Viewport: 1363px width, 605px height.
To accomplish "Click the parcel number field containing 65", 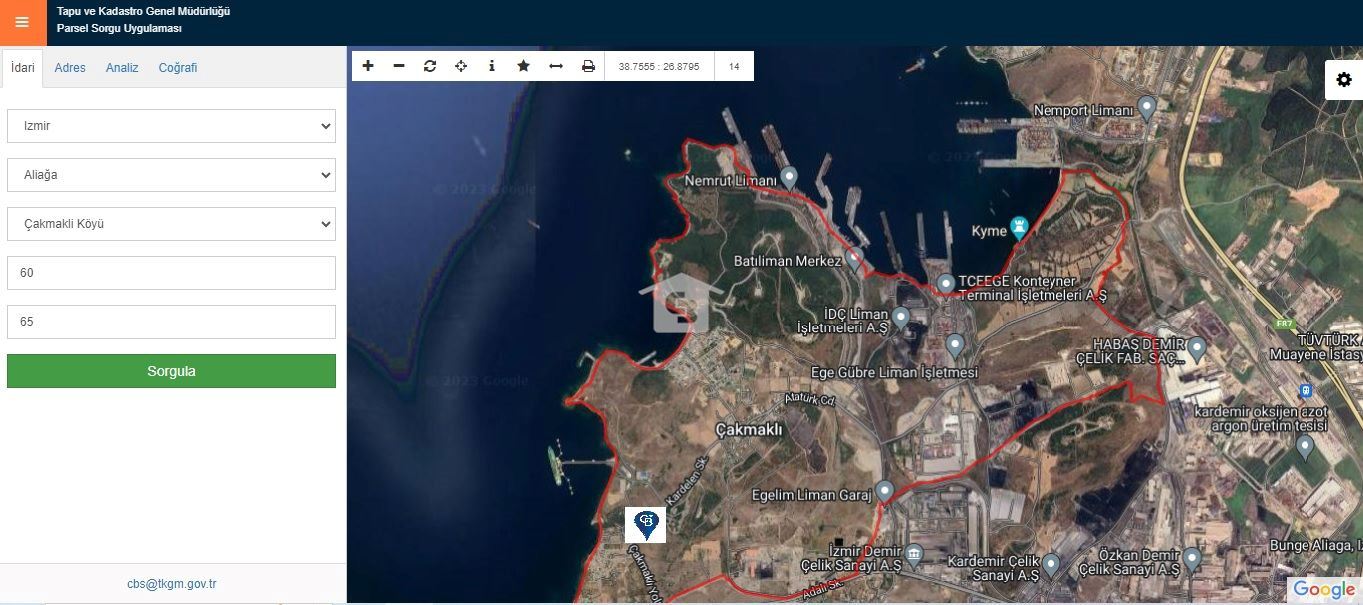I will (x=171, y=322).
